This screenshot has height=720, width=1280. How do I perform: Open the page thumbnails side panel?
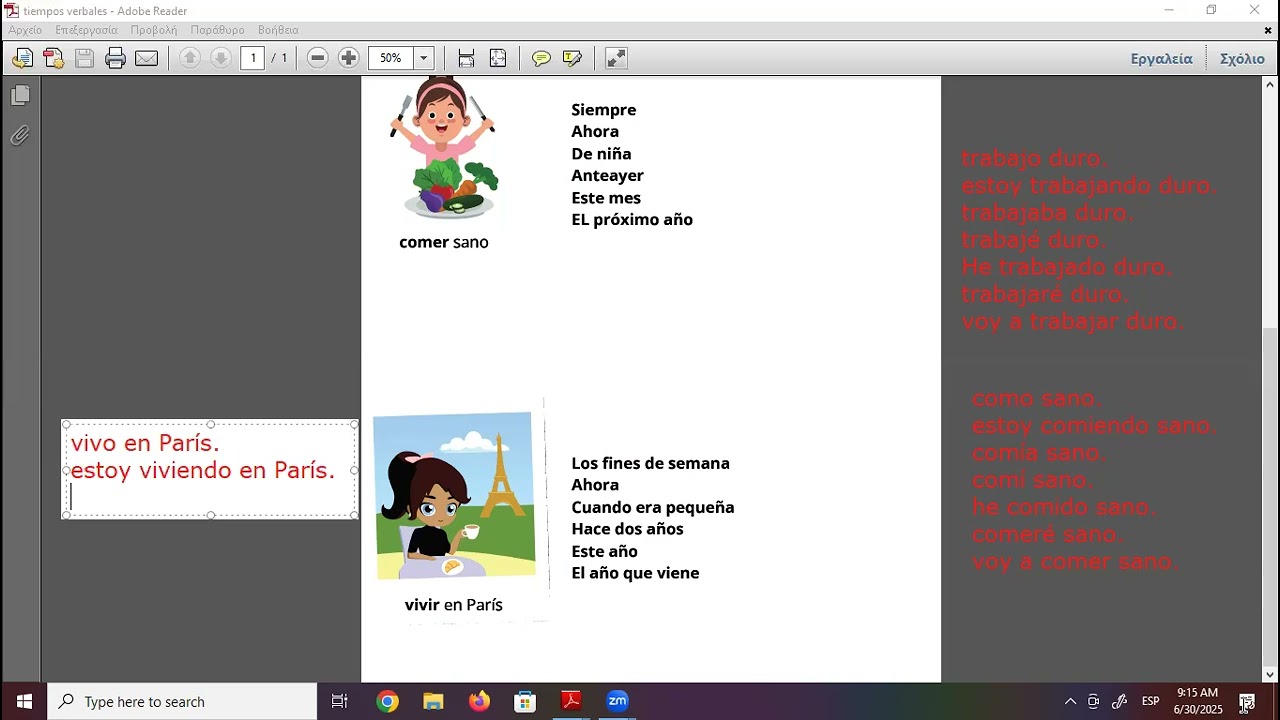coord(20,95)
